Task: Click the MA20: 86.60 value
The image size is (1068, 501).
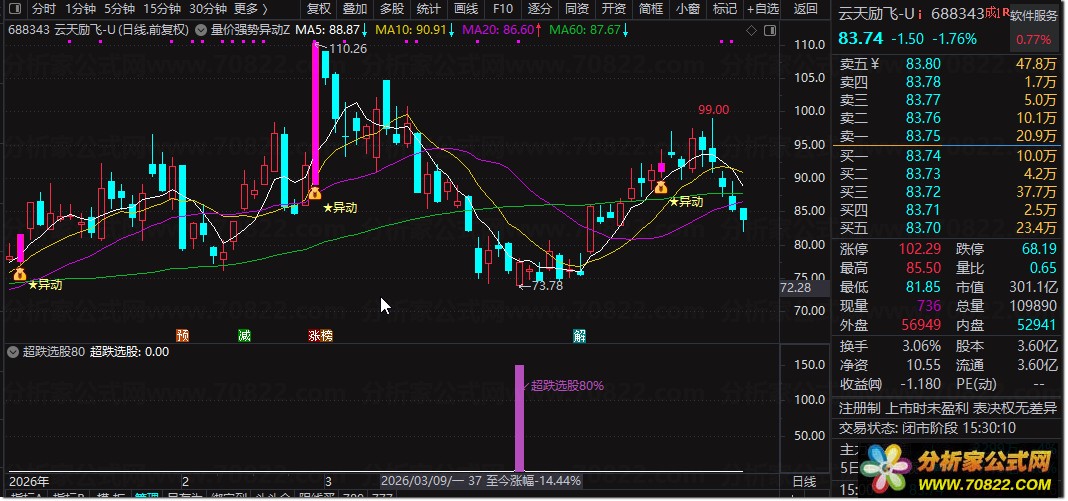Action: (x=501, y=29)
